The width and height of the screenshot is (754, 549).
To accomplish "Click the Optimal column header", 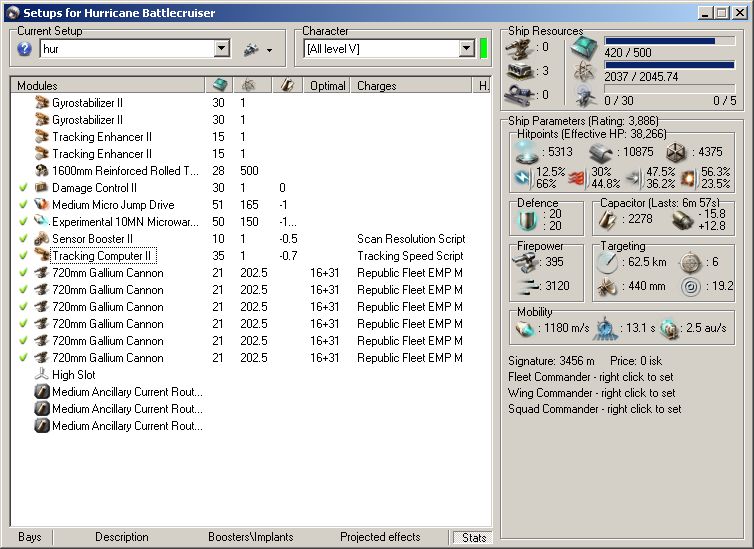I will pos(327,86).
